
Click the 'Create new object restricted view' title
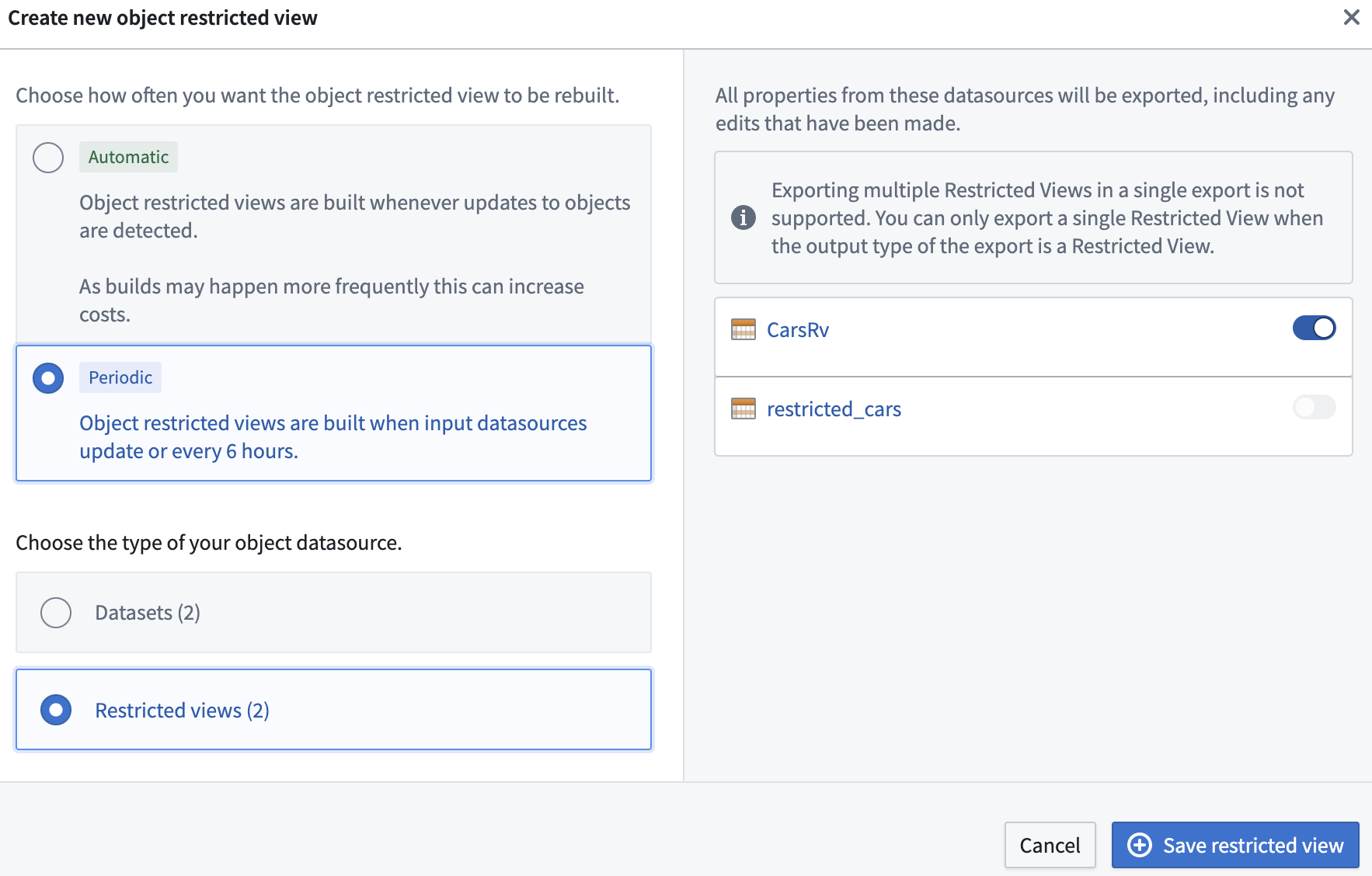point(162,18)
